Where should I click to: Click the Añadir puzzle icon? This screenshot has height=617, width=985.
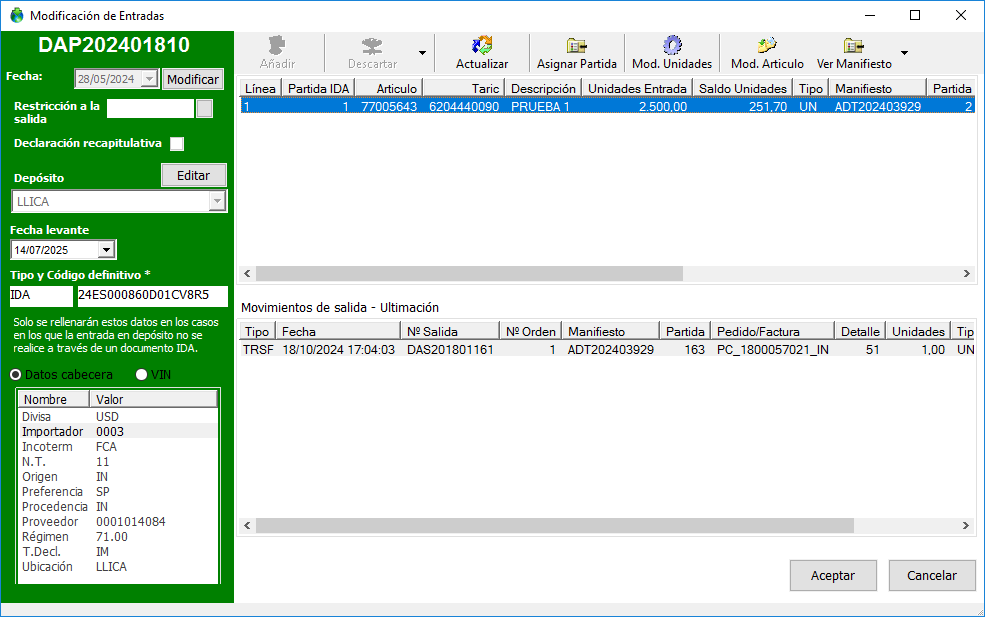pyautogui.click(x=277, y=46)
